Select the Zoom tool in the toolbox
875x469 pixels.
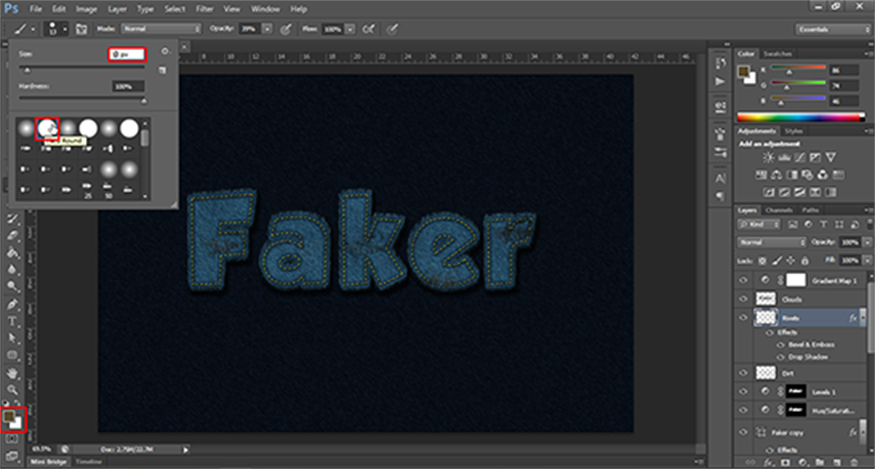pyautogui.click(x=13, y=389)
